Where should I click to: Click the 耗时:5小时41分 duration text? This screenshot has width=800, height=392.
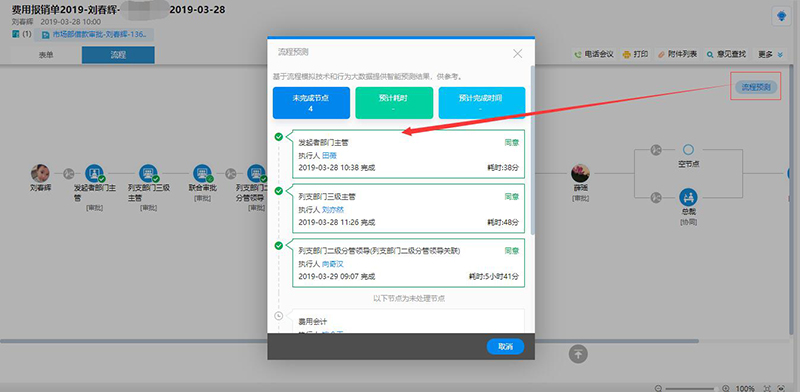[494, 277]
